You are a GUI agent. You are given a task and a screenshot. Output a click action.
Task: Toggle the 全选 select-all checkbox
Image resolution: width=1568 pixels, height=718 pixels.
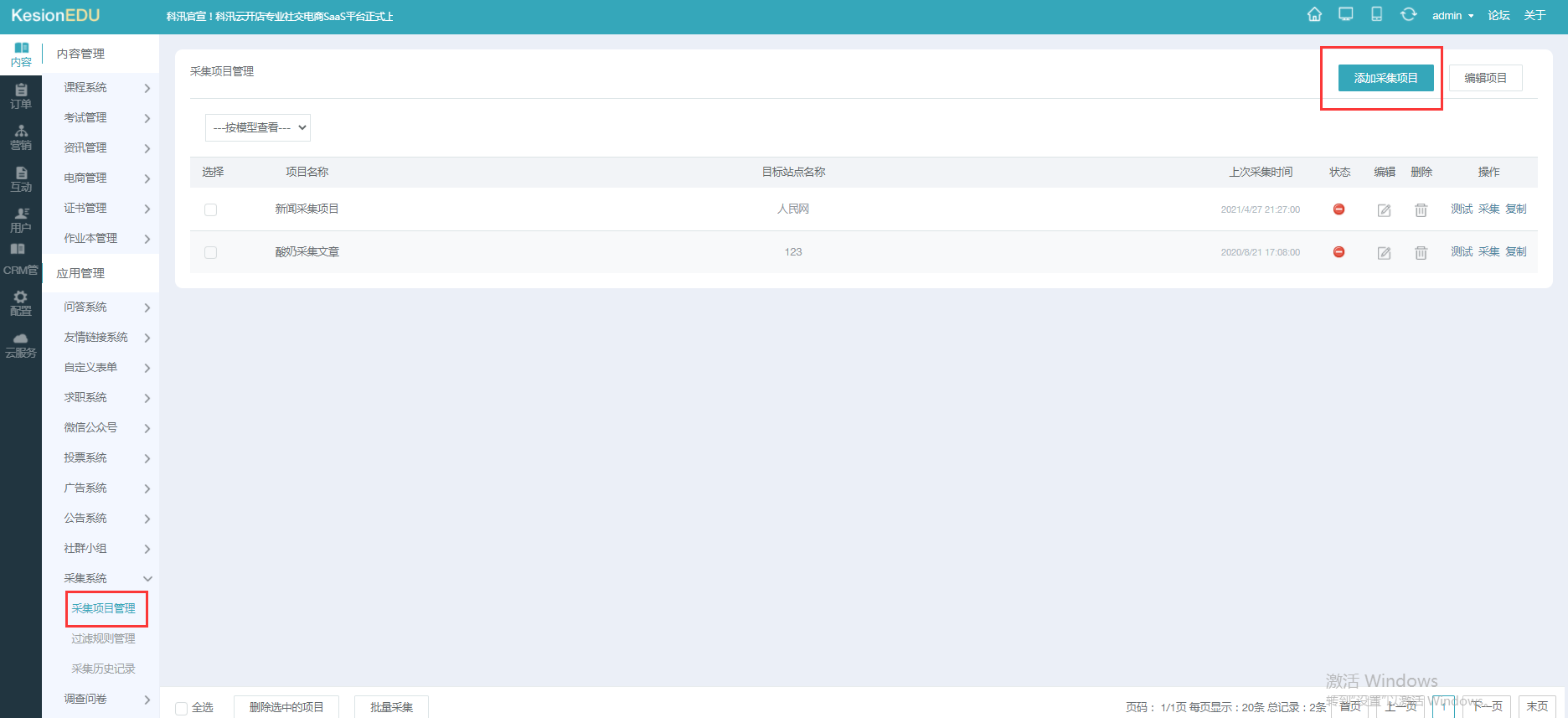tap(181, 708)
